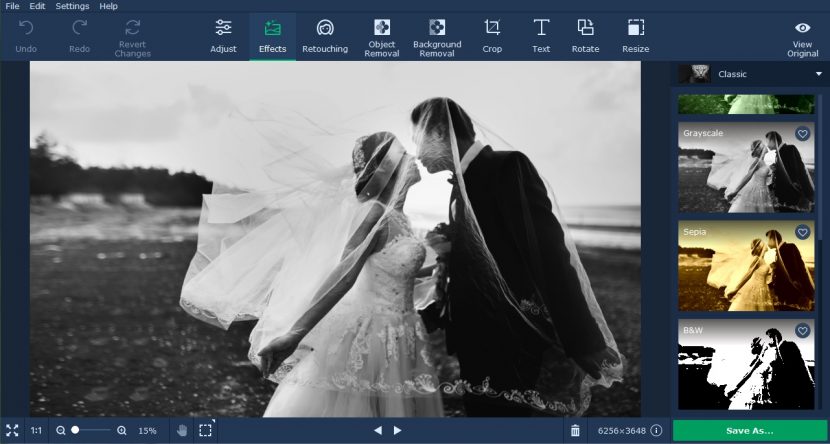Choose the Background Removal tool

[437, 36]
